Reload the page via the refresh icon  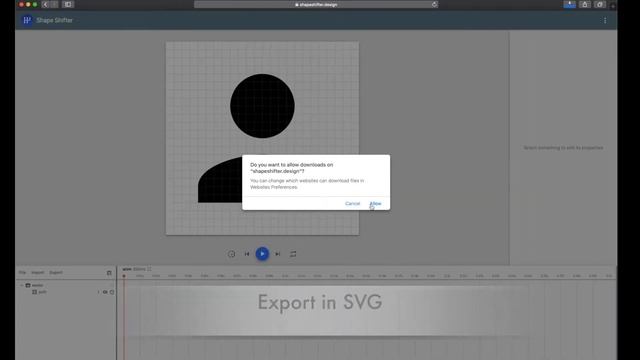[434, 4]
